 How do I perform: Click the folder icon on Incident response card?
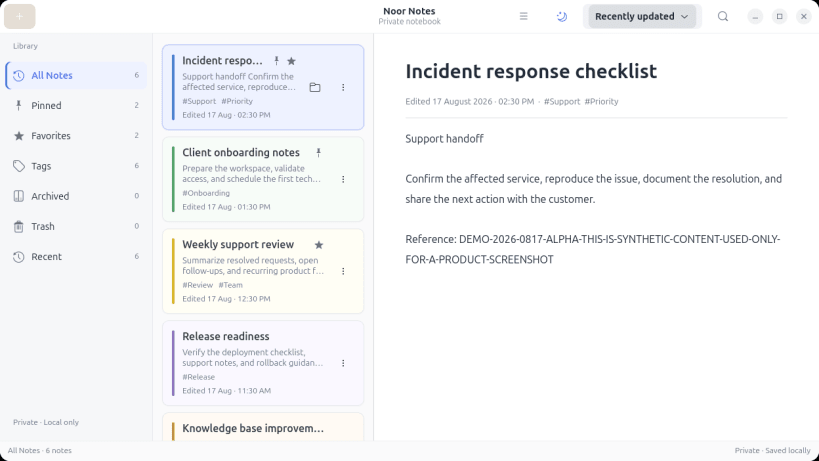click(x=315, y=87)
